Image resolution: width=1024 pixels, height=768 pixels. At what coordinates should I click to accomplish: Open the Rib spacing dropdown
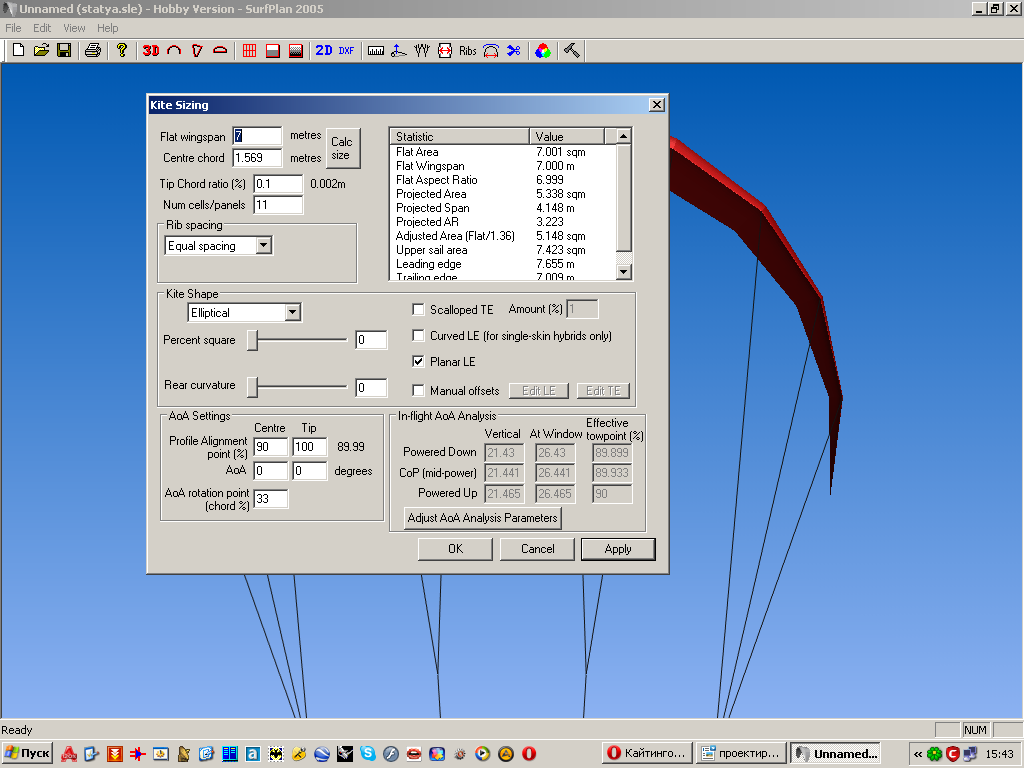(x=263, y=246)
